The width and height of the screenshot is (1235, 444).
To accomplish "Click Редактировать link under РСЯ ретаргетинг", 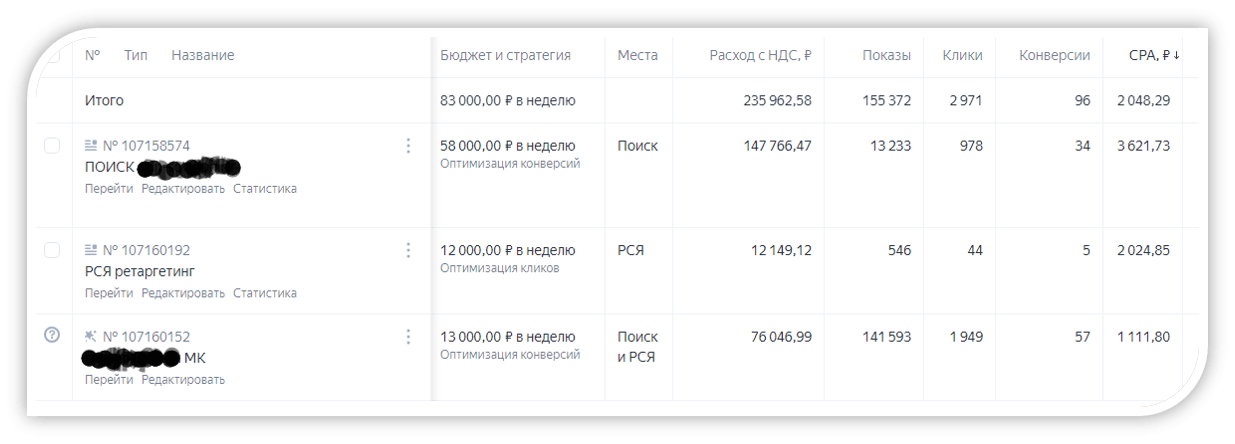I will coord(183,294).
